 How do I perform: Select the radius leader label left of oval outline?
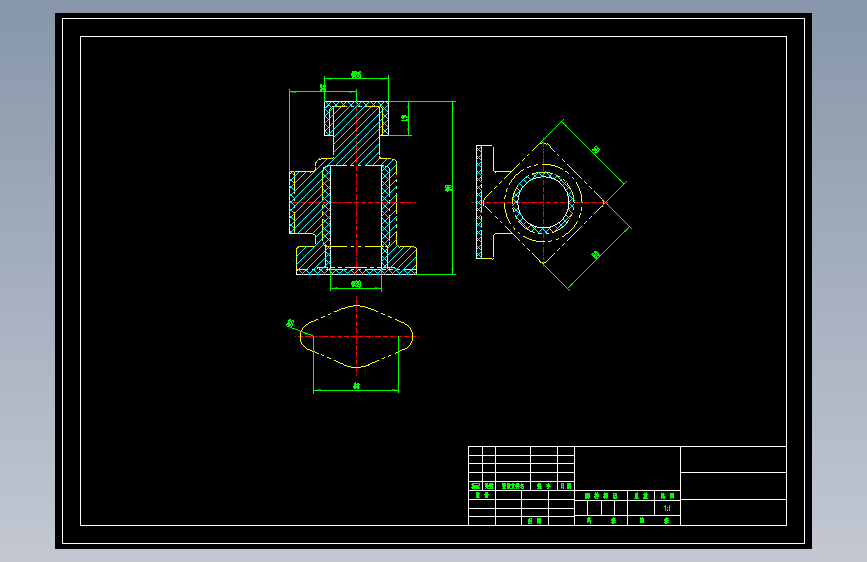click(x=290, y=324)
